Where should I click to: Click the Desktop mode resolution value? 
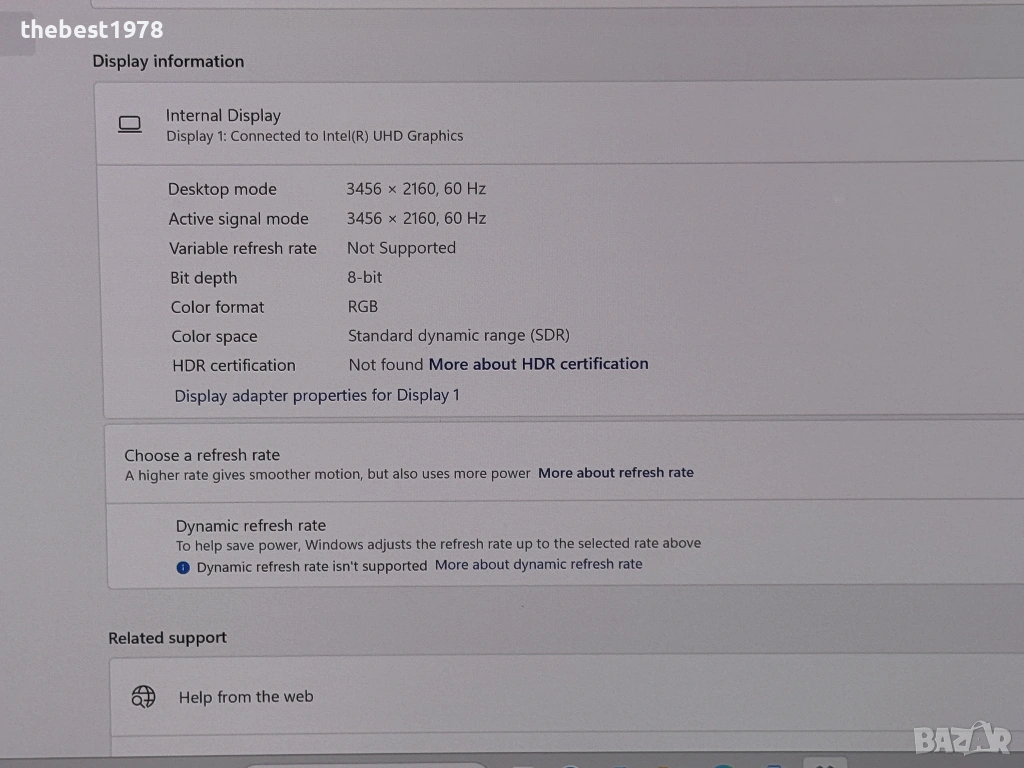click(416, 188)
